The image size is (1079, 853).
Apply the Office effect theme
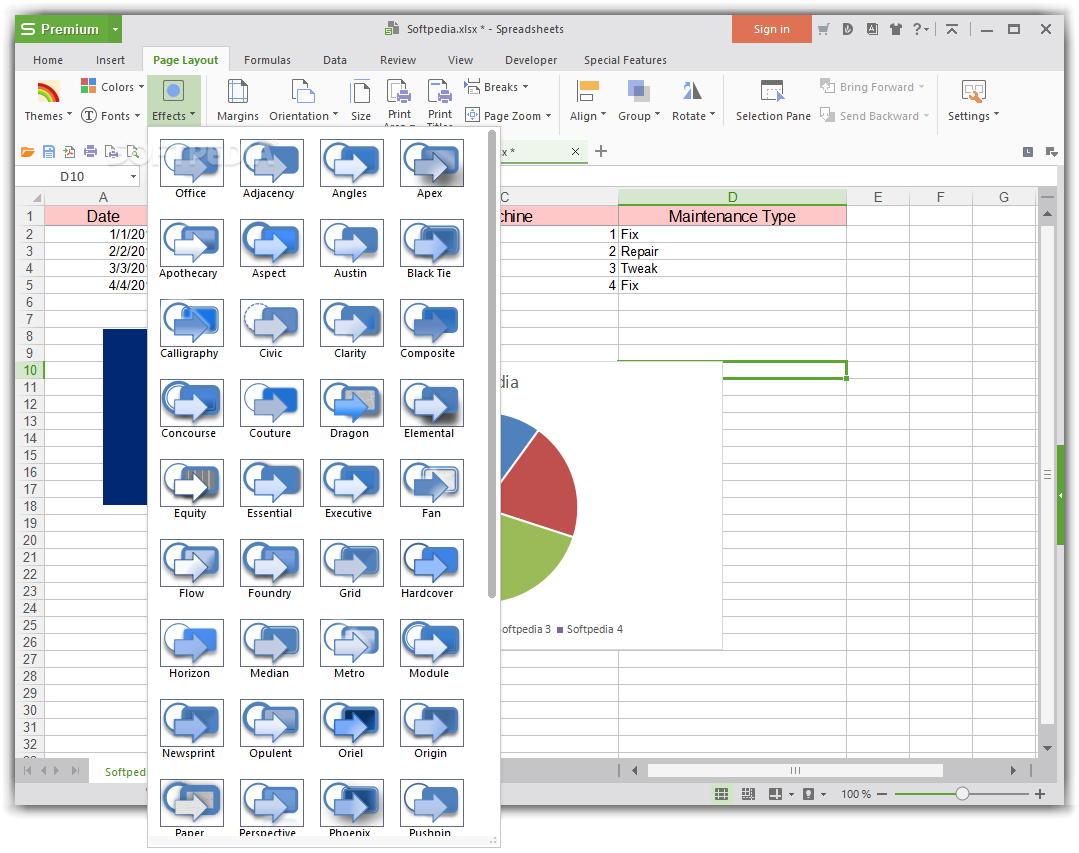[191, 169]
